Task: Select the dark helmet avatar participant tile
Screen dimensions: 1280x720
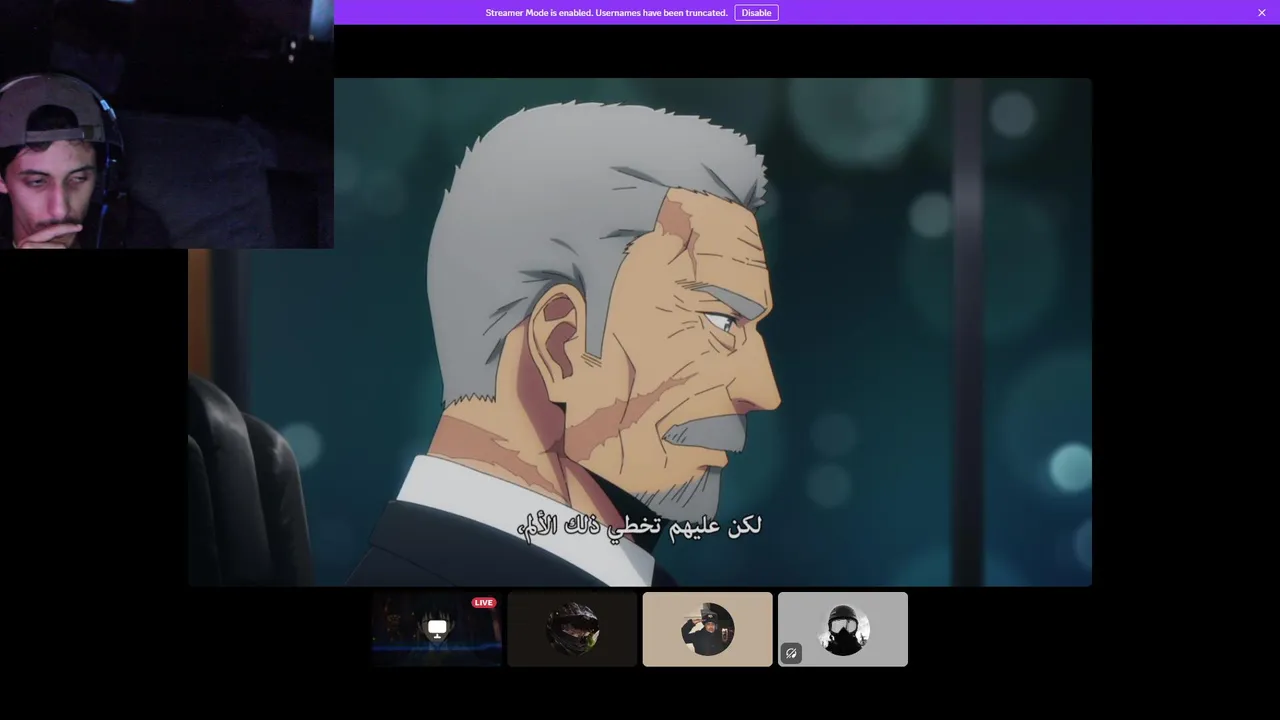Action: [x=572, y=629]
